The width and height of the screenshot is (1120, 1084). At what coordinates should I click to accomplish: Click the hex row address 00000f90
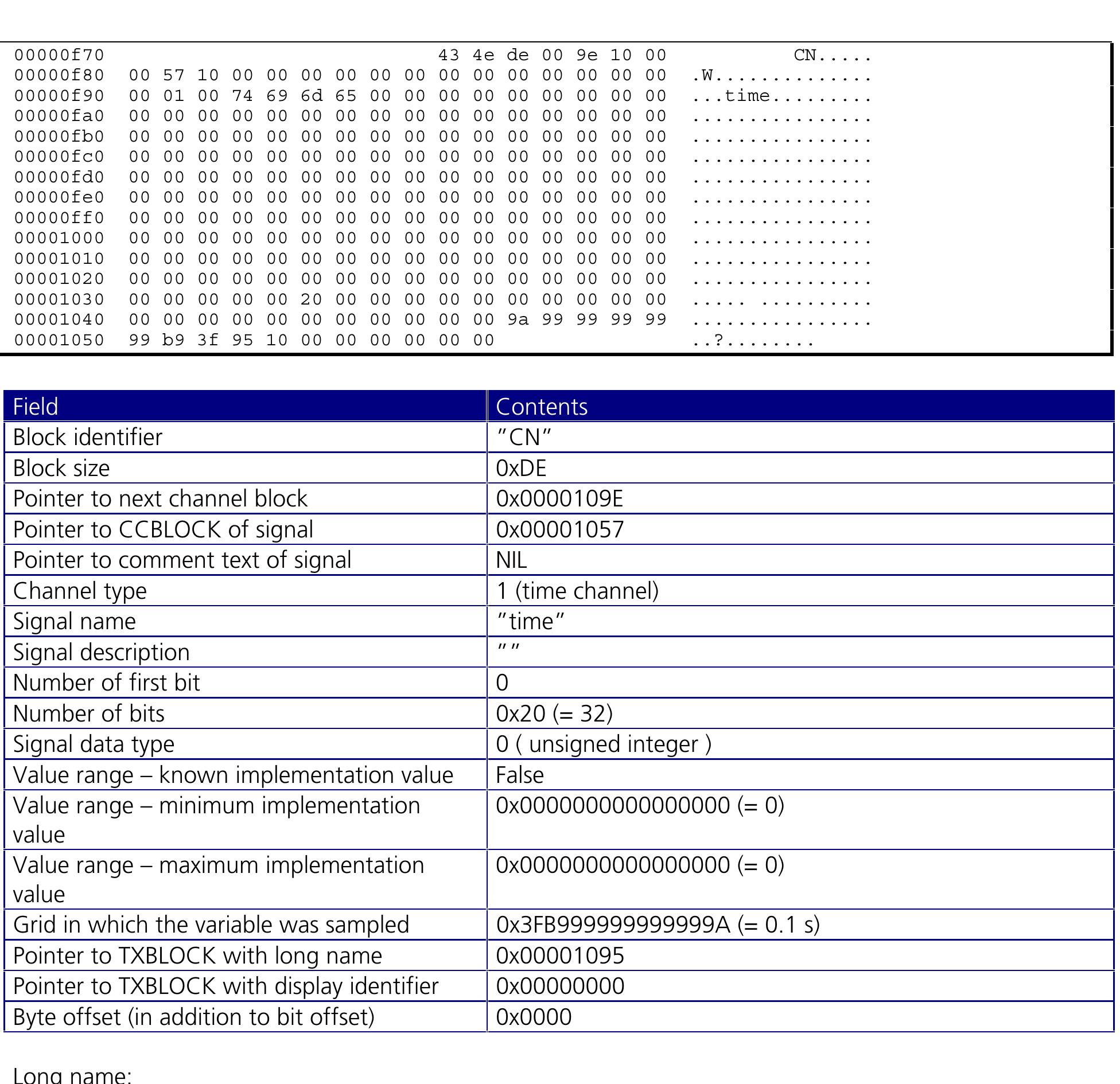point(59,96)
